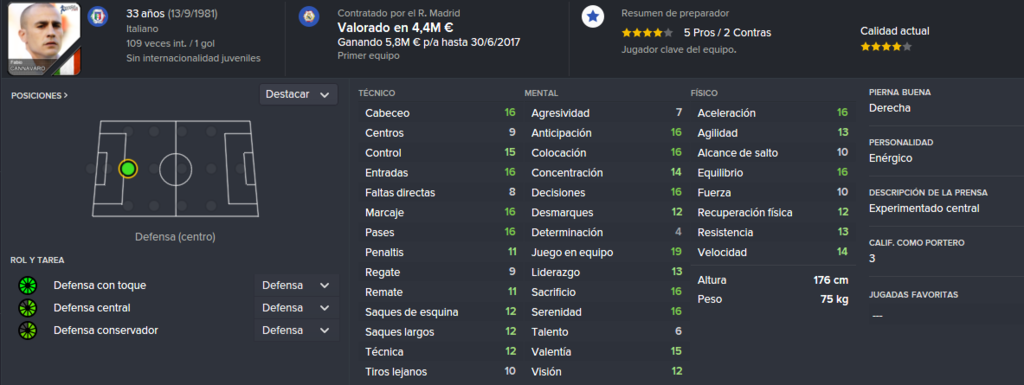Click the Defensa central role suitability icon
The height and width of the screenshot is (385, 1024).
(27, 308)
